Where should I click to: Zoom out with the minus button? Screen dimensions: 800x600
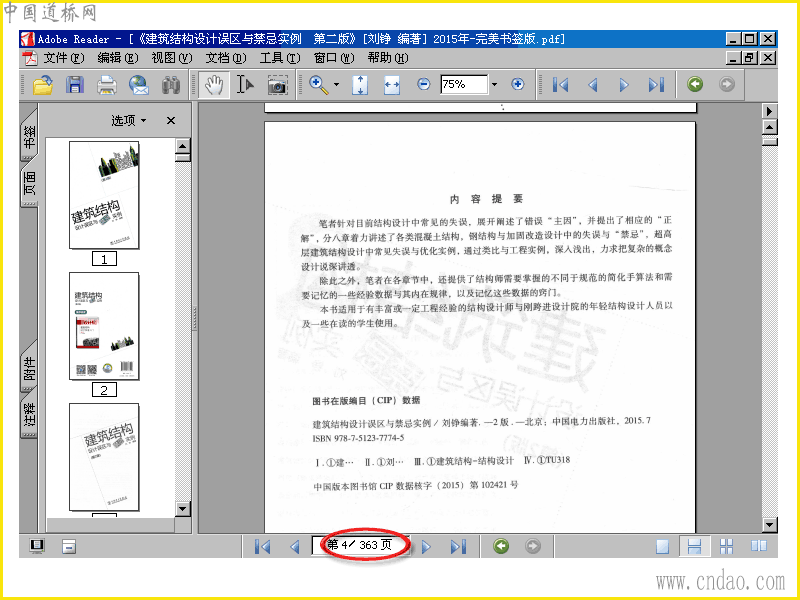[x=423, y=84]
